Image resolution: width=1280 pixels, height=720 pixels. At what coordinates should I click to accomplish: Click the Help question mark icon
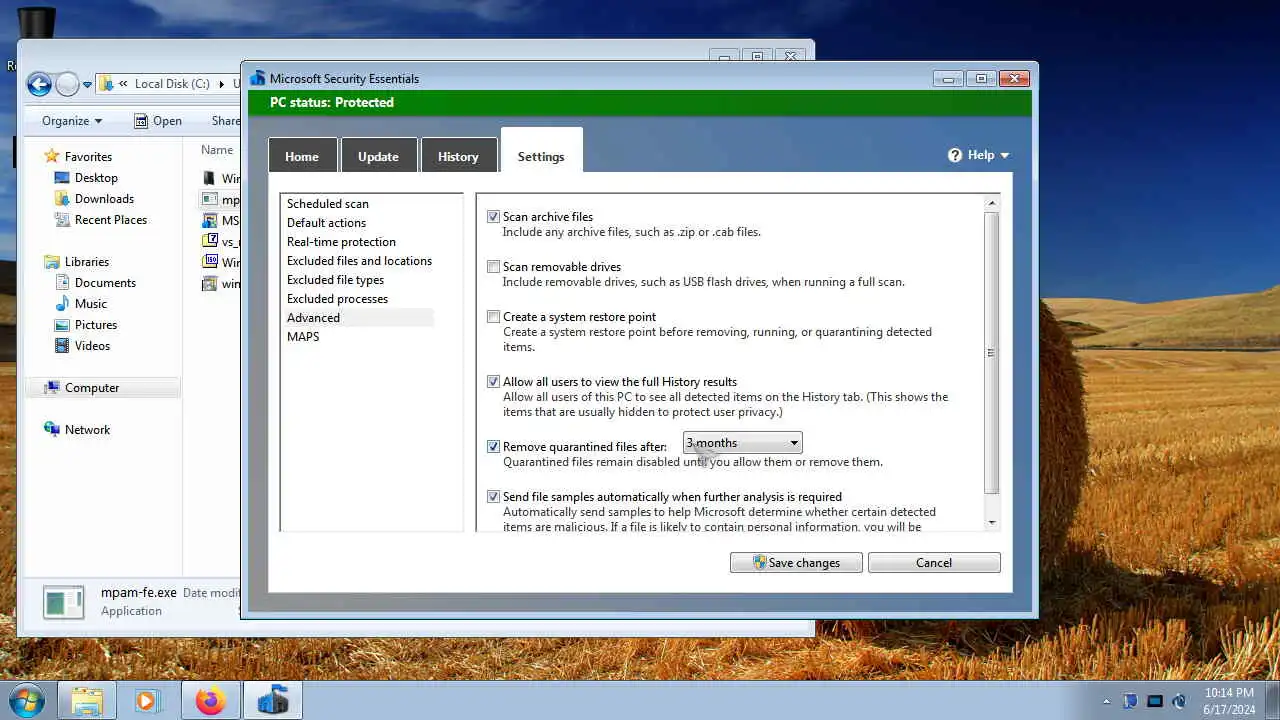point(955,155)
